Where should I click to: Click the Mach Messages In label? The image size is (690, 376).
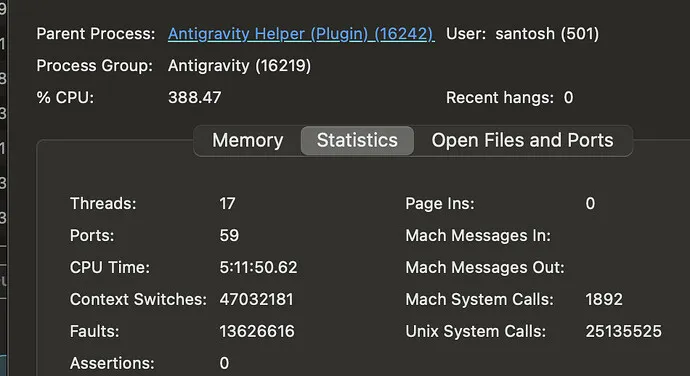tap(478, 236)
